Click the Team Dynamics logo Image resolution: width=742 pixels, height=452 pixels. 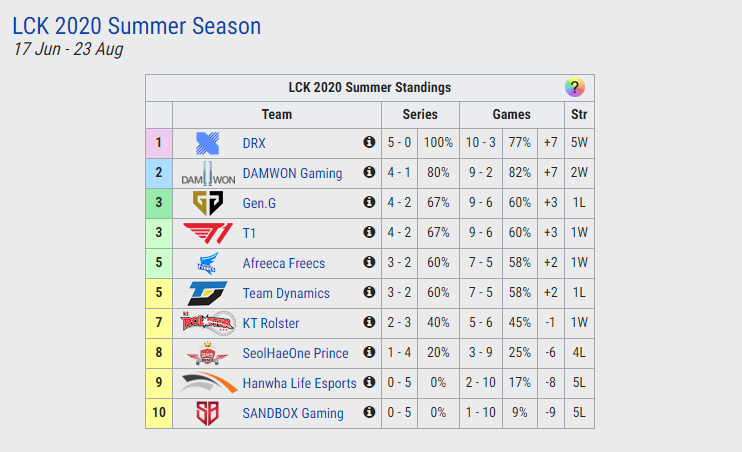pyautogui.click(x=208, y=293)
